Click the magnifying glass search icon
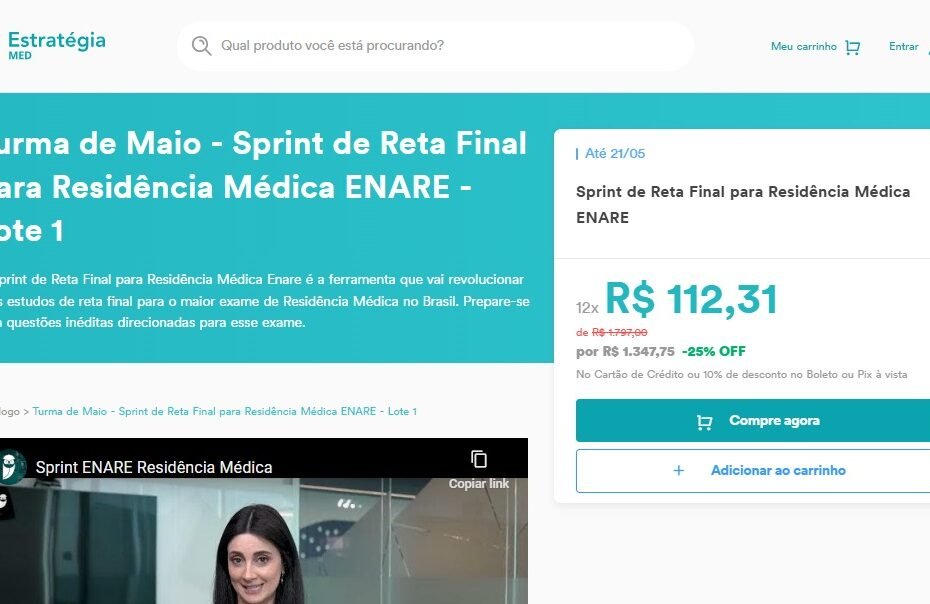The width and height of the screenshot is (930, 604). pyautogui.click(x=201, y=46)
